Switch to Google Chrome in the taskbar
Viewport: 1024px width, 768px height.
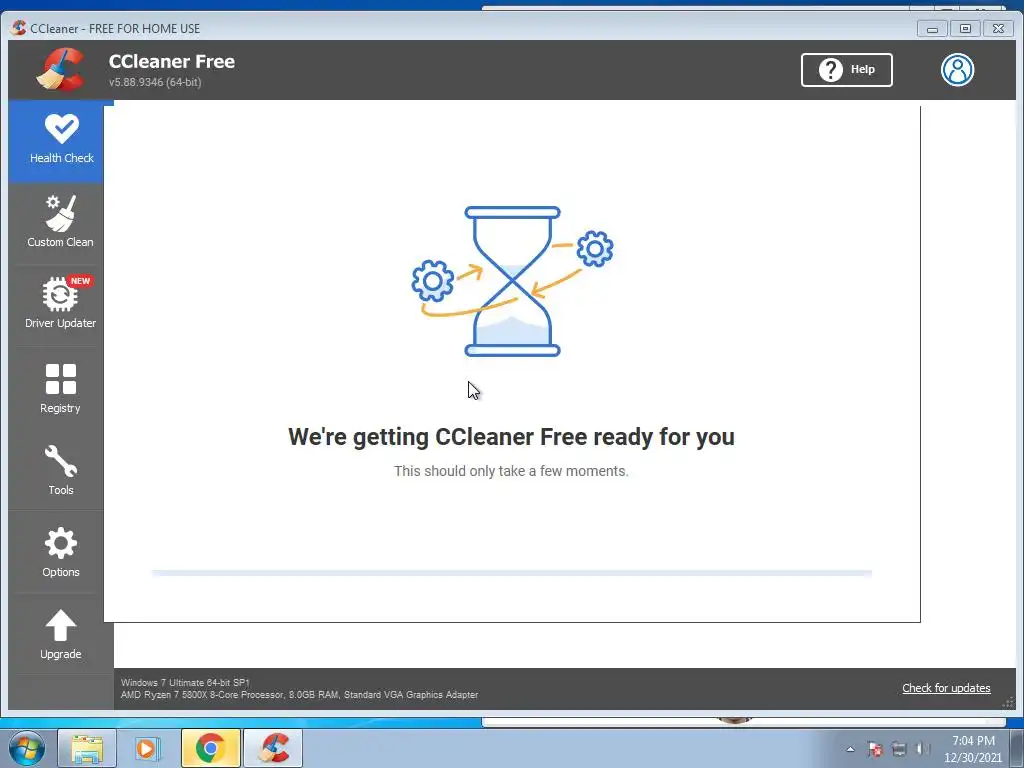click(x=210, y=748)
